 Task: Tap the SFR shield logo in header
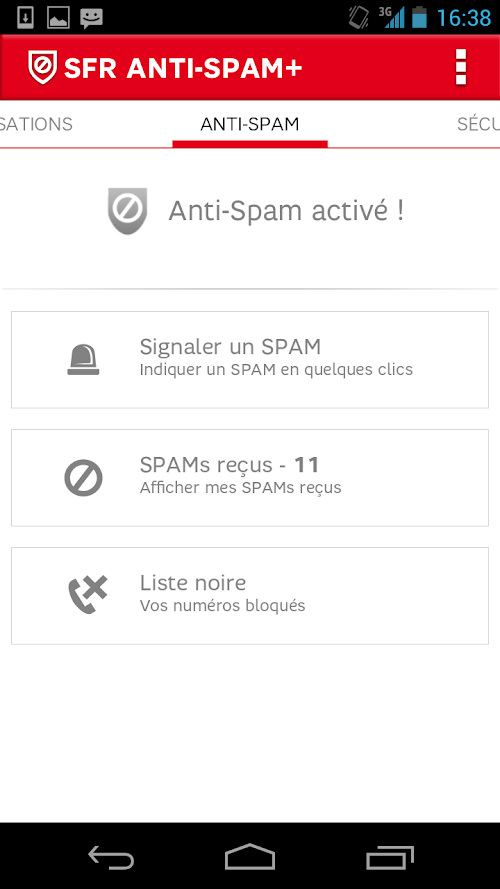(x=43, y=67)
